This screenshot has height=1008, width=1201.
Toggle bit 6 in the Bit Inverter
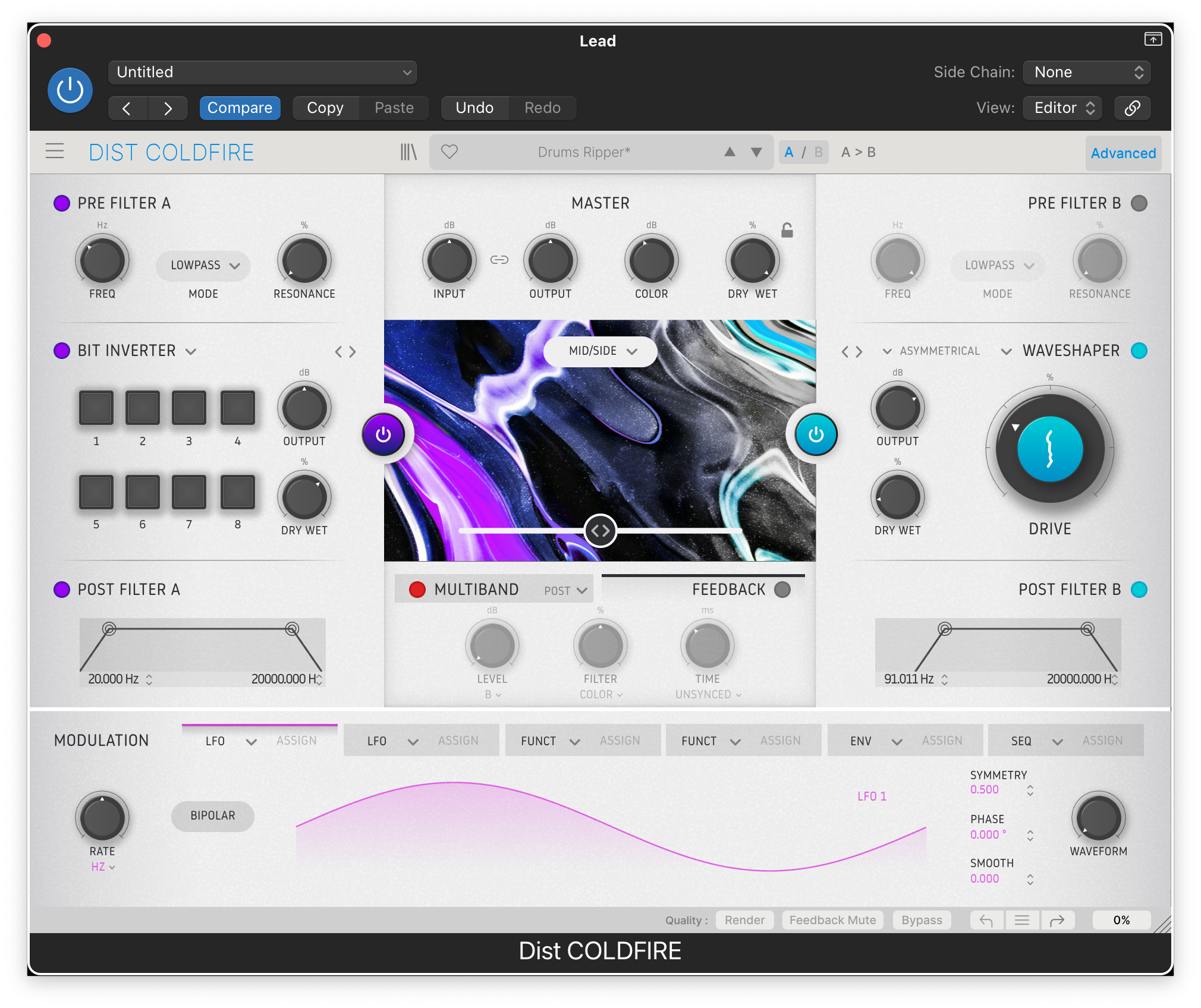point(143,492)
